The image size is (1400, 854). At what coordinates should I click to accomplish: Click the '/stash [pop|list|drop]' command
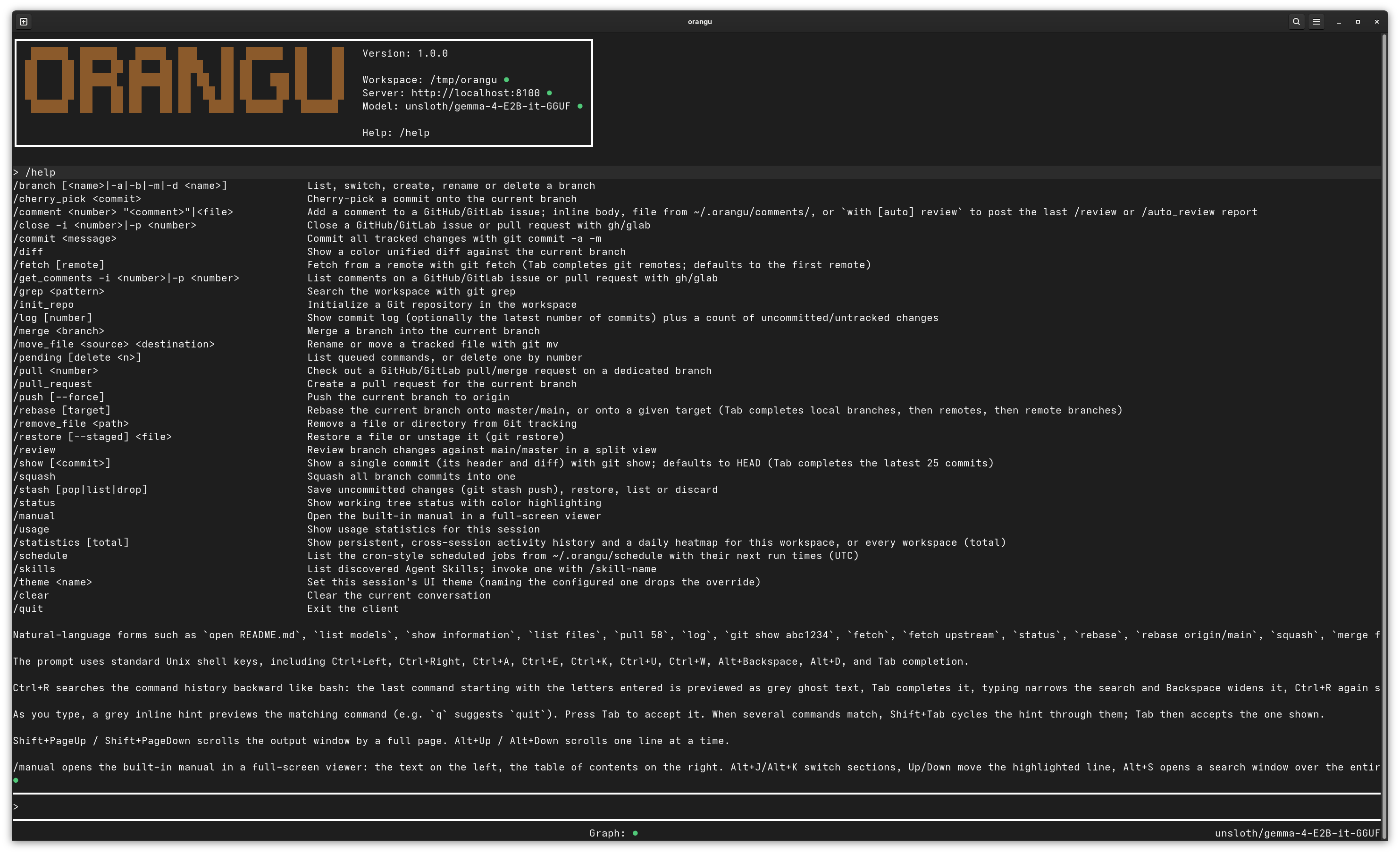point(80,490)
